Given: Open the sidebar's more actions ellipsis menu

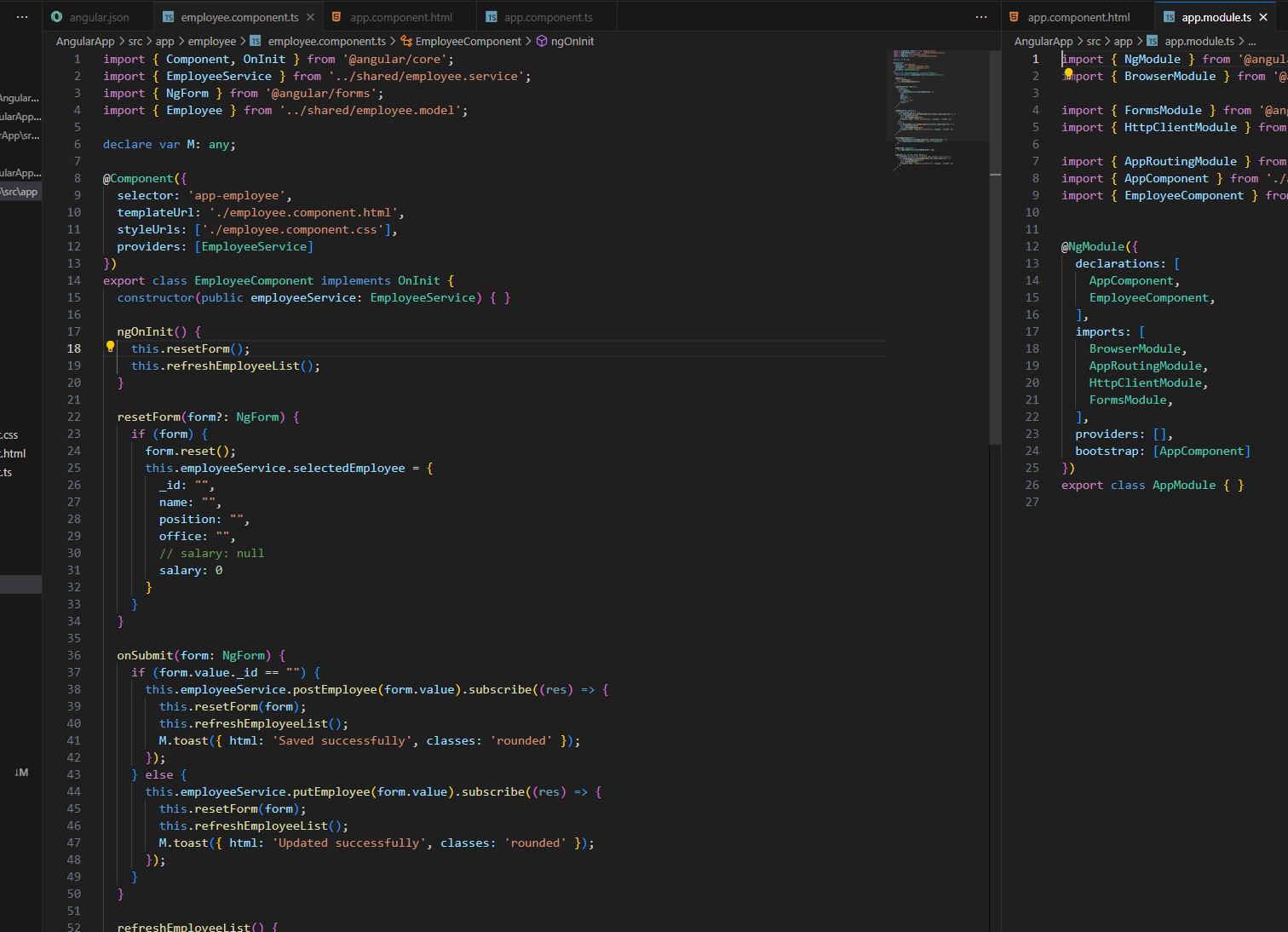Looking at the screenshot, I should (x=22, y=17).
